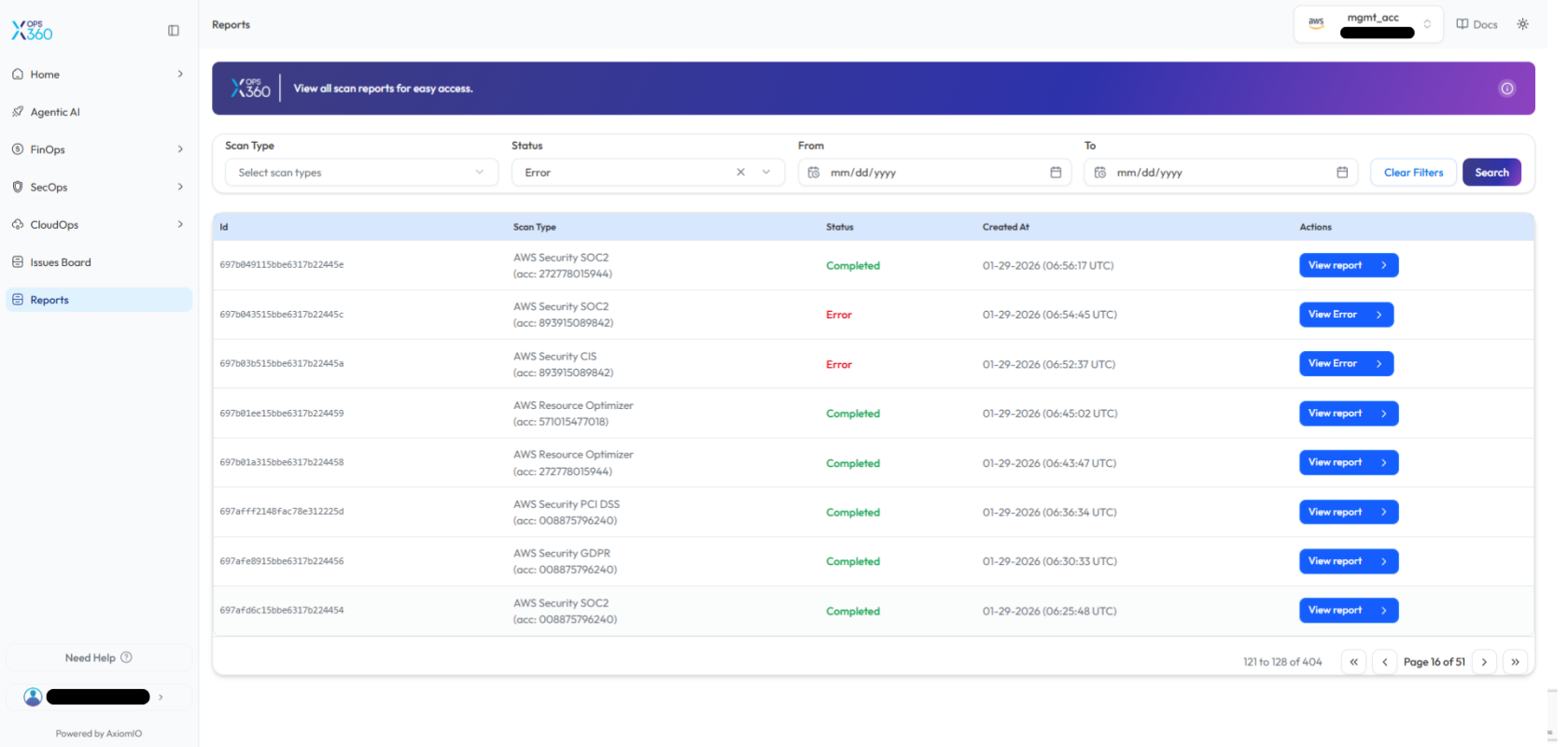Open the From date calendar picker icon
Image resolution: width=1568 pixels, height=747 pixels.
pos(1056,173)
